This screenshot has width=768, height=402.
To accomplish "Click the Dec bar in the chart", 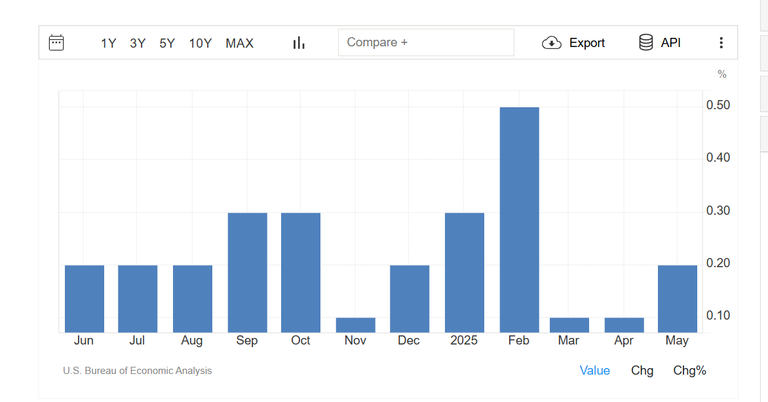I will [409, 299].
